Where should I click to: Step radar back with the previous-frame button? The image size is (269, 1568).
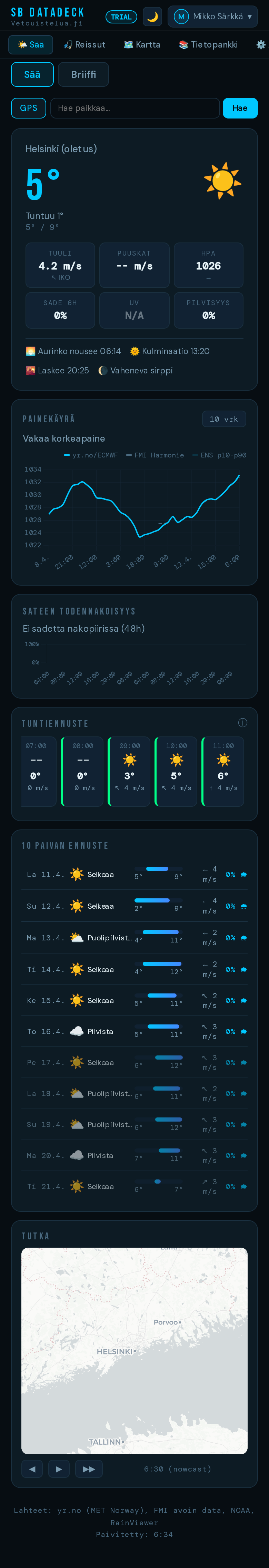pyautogui.click(x=32, y=1469)
